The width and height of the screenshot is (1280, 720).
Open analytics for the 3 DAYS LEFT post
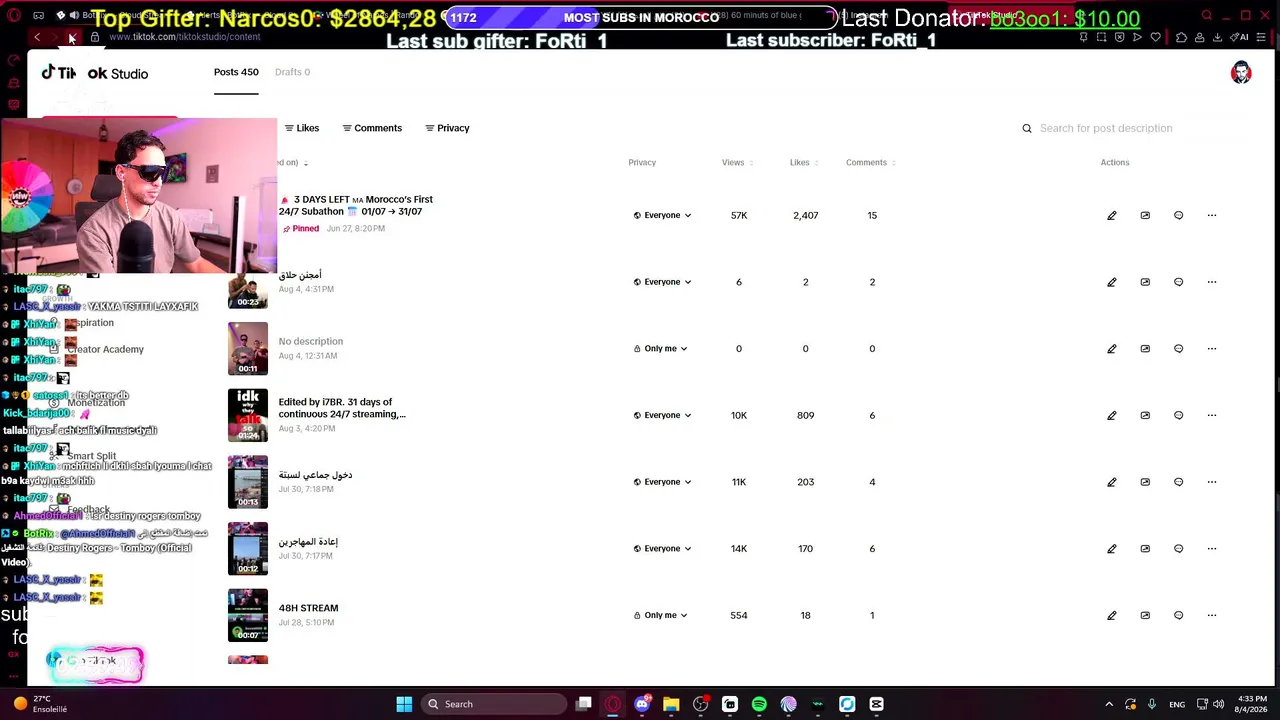(1145, 215)
